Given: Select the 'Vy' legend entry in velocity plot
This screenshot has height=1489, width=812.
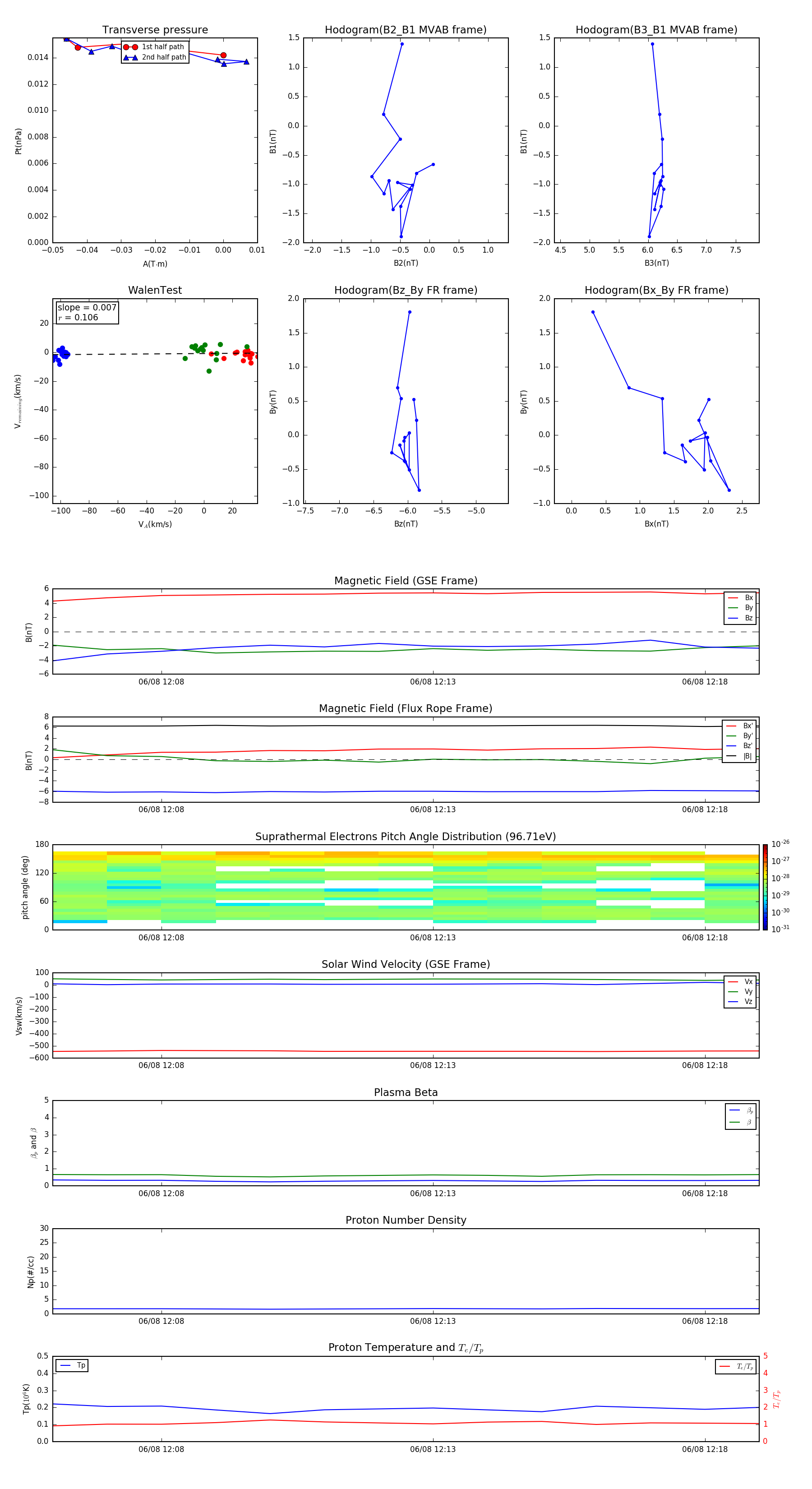Looking at the screenshot, I should coord(740,992).
